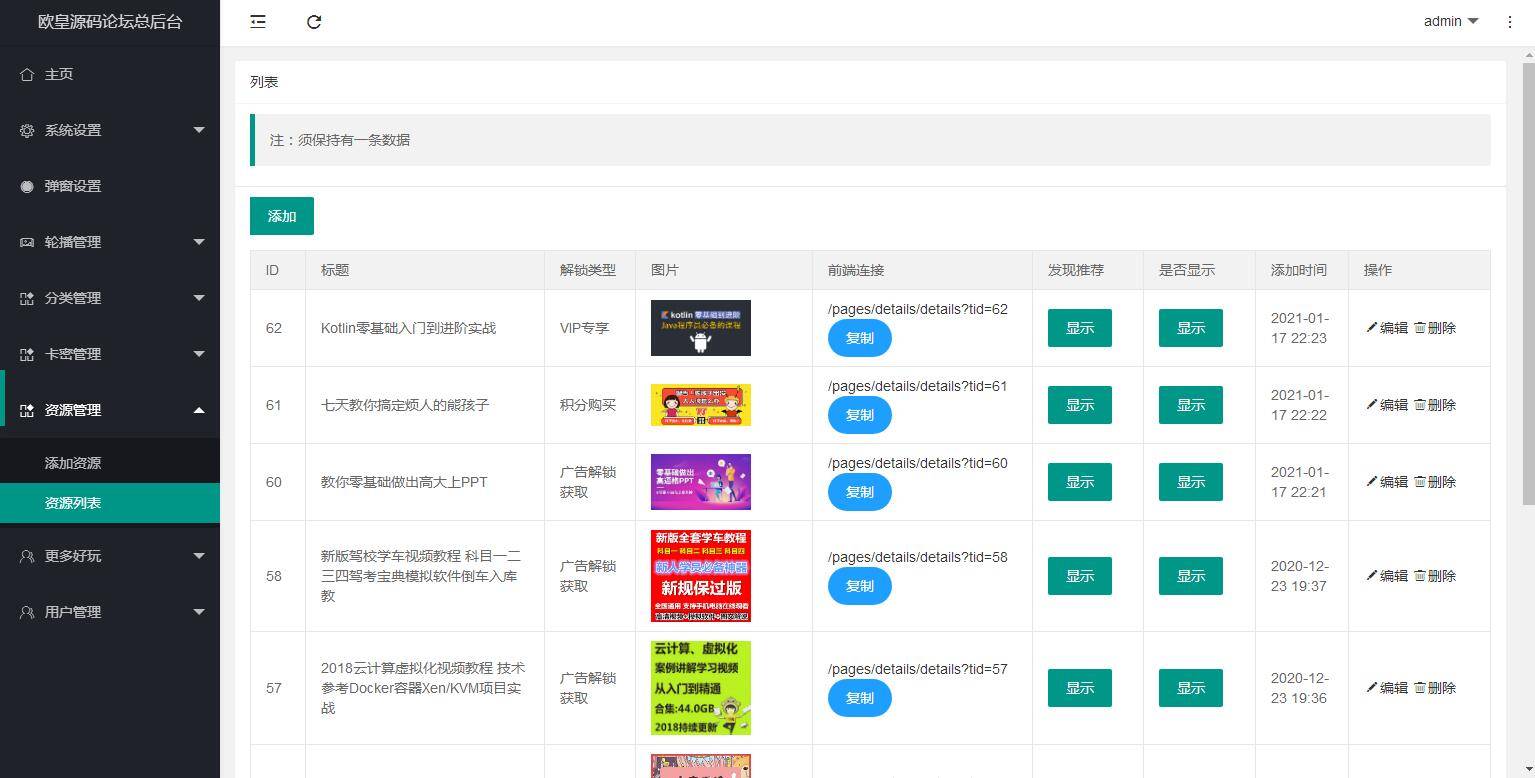The width and height of the screenshot is (1535, 778).
Task: Open the three-dot more options menu
Action: click(x=1509, y=21)
